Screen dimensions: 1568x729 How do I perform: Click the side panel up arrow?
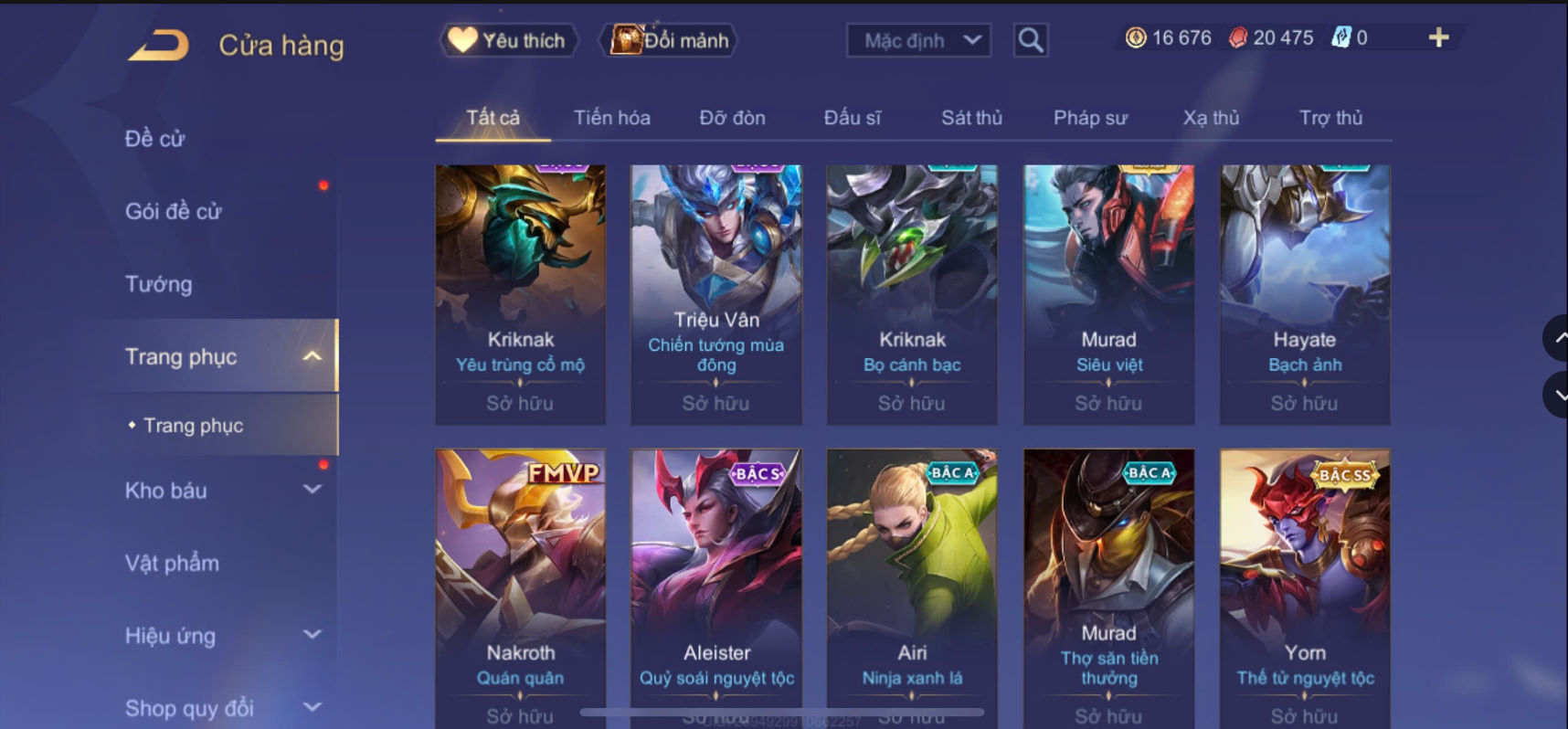(x=1556, y=338)
